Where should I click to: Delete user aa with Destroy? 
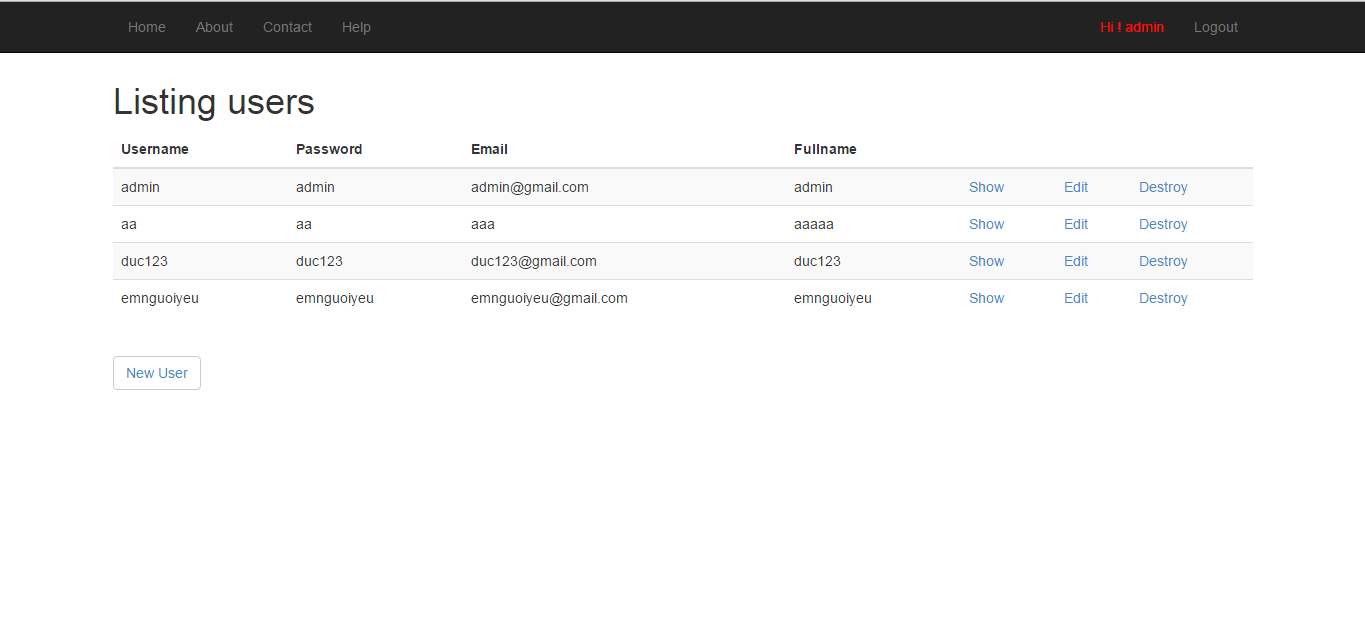[1163, 224]
